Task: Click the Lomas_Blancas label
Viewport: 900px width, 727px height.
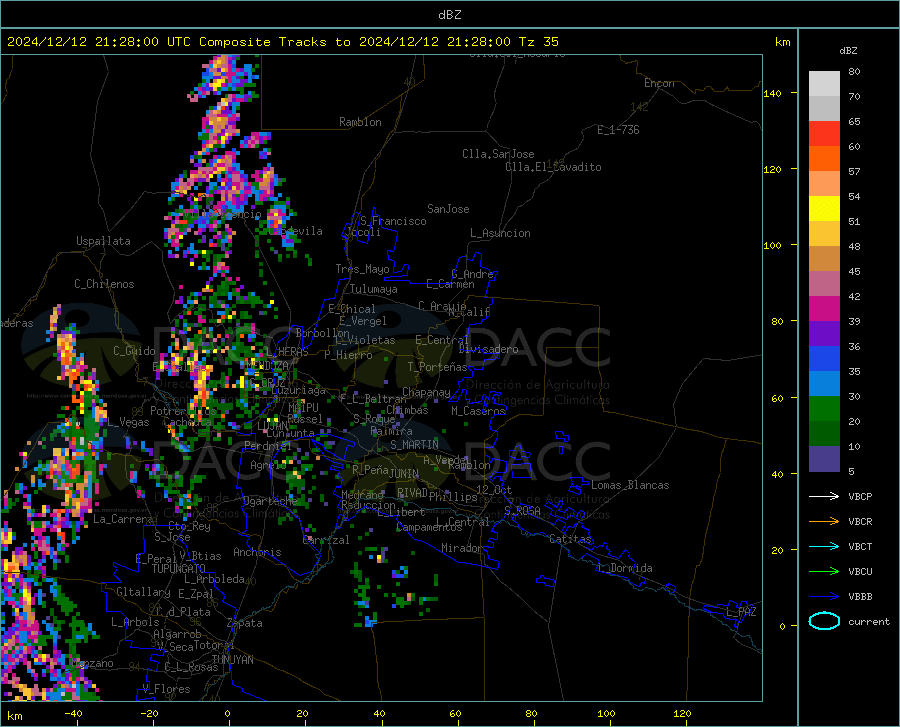Action: (630, 485)
